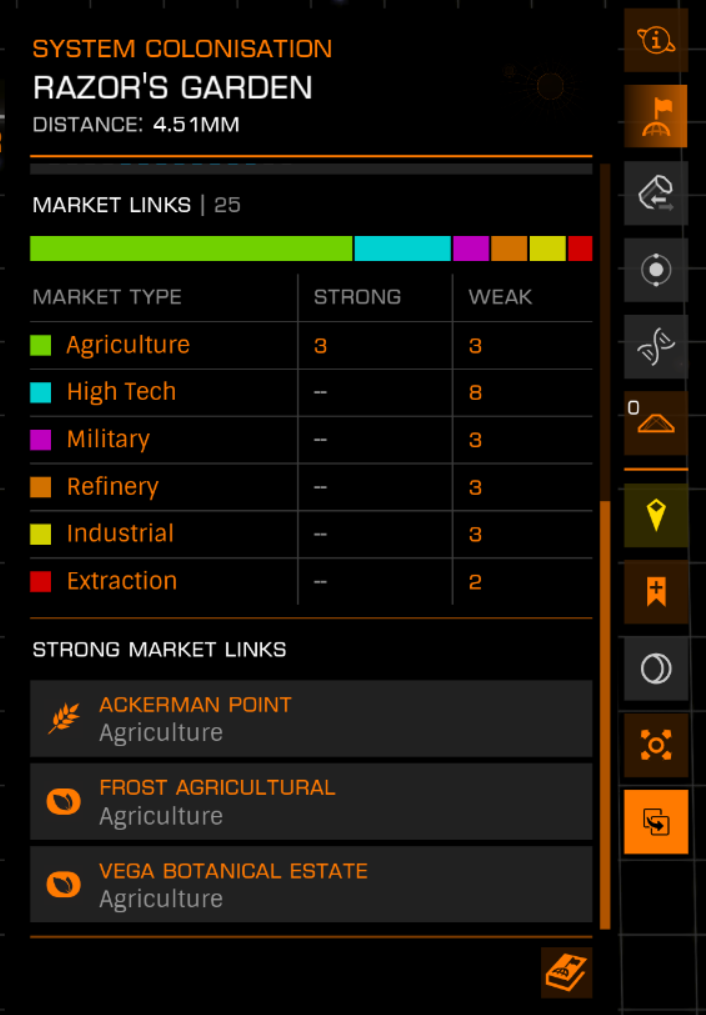
Task: Click the carrier icon with zero count
Action: coord(656,423)
